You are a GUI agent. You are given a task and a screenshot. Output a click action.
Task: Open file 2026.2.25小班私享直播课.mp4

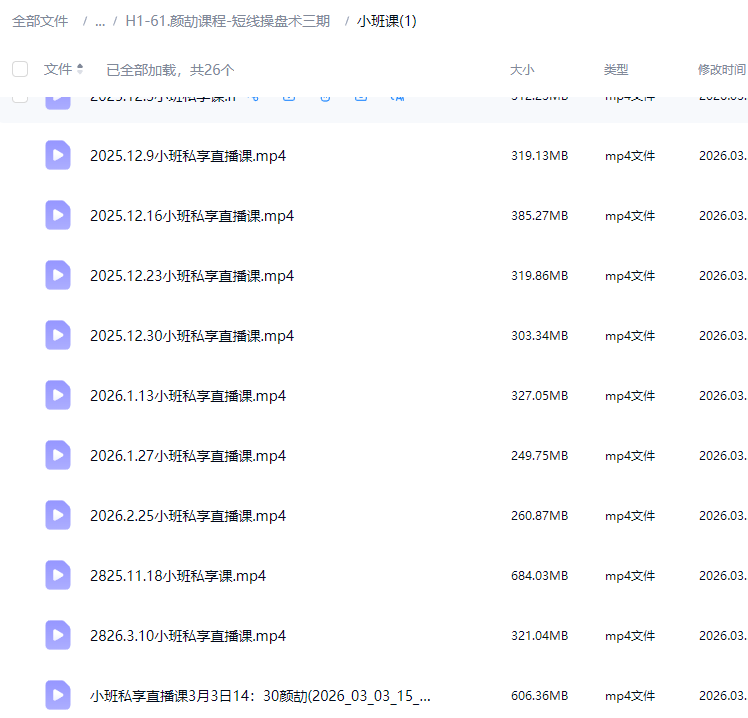188,516
